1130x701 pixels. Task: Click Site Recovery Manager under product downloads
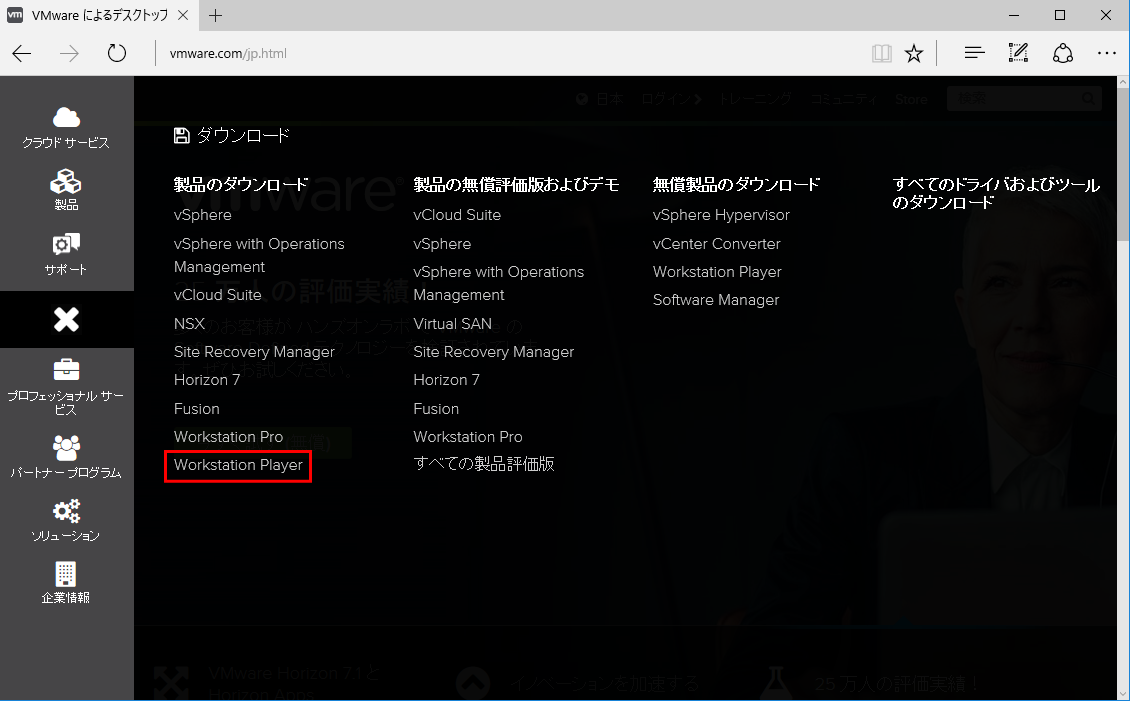[x=254, y=352]
